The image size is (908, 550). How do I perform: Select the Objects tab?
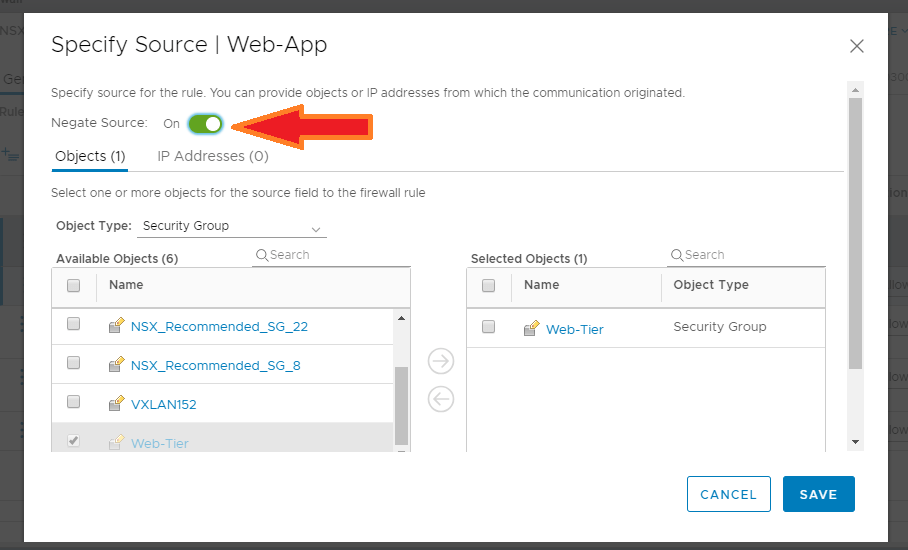[90, 156]
